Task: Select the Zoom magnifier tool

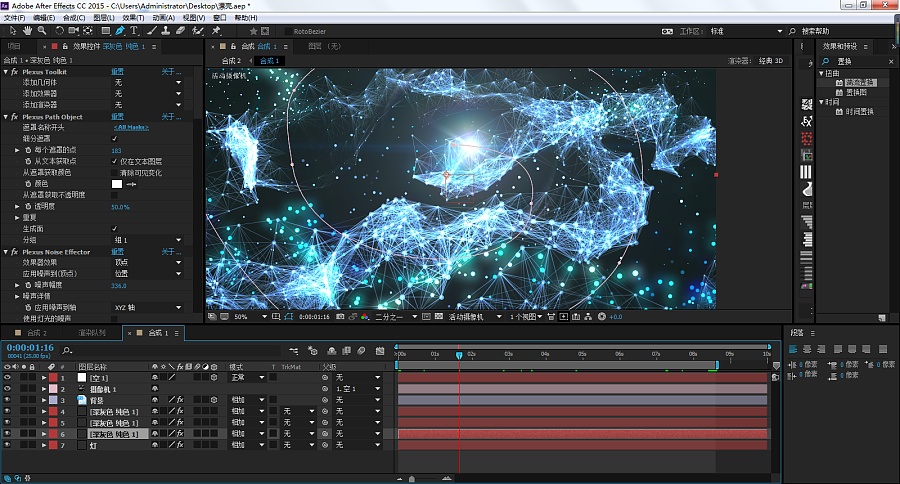Action: 42,31
